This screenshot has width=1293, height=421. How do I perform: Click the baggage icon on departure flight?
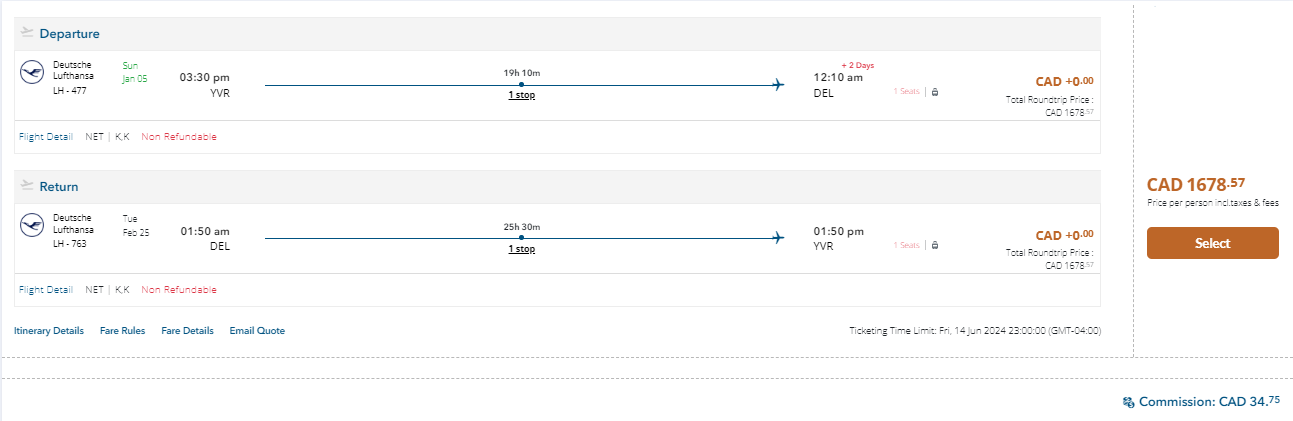(x=935, y=92)
